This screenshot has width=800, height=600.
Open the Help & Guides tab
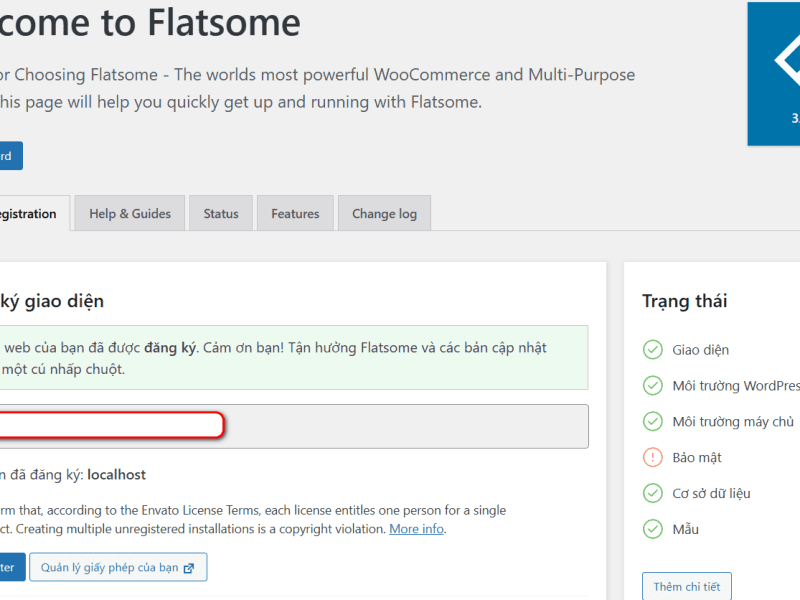[x=130, y=213]
